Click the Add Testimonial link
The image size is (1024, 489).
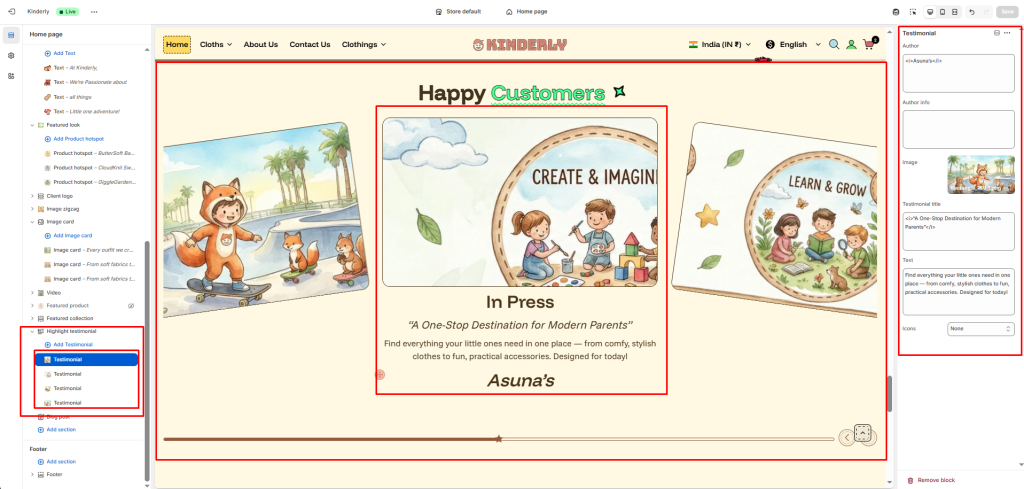[x=72, y=344]
